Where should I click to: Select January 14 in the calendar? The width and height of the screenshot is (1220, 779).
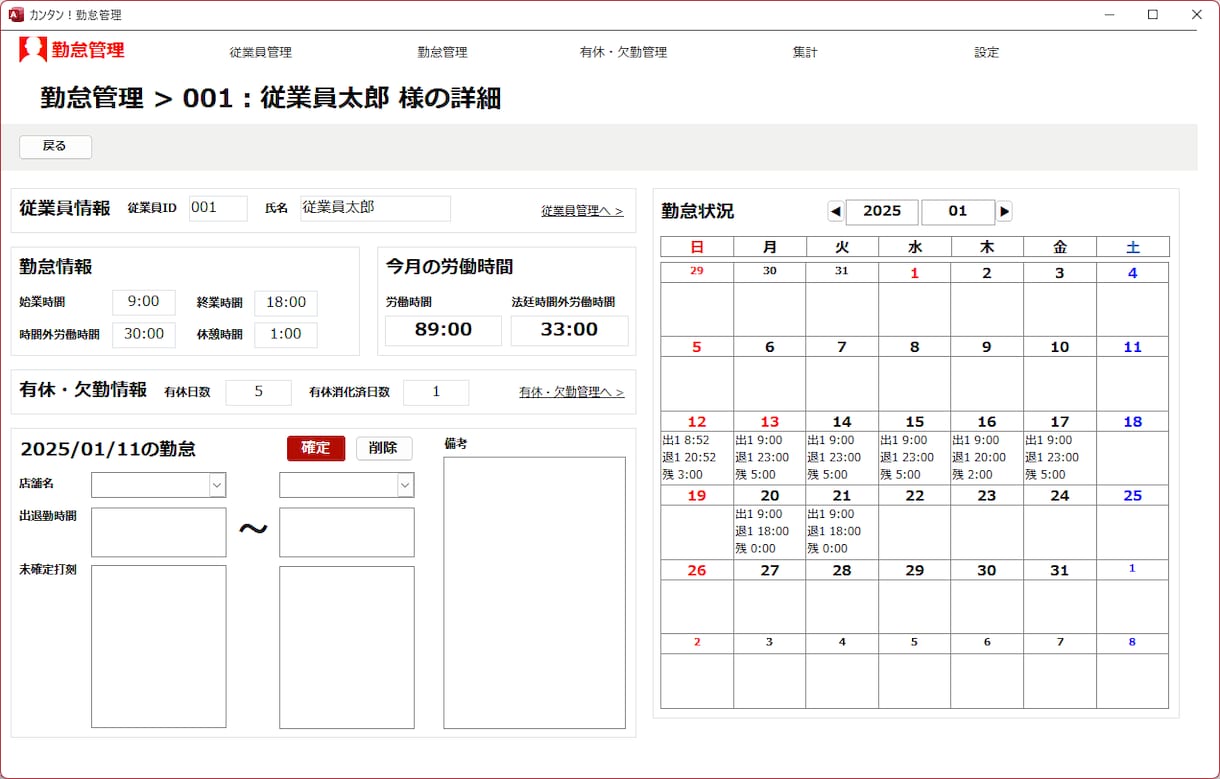tap(842, 448)
